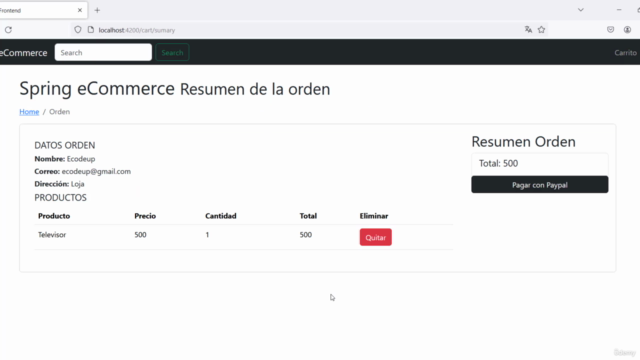This screenshot has height=360, width=640.
Task: Click the Producto column header
Action: tap(54, 216)
